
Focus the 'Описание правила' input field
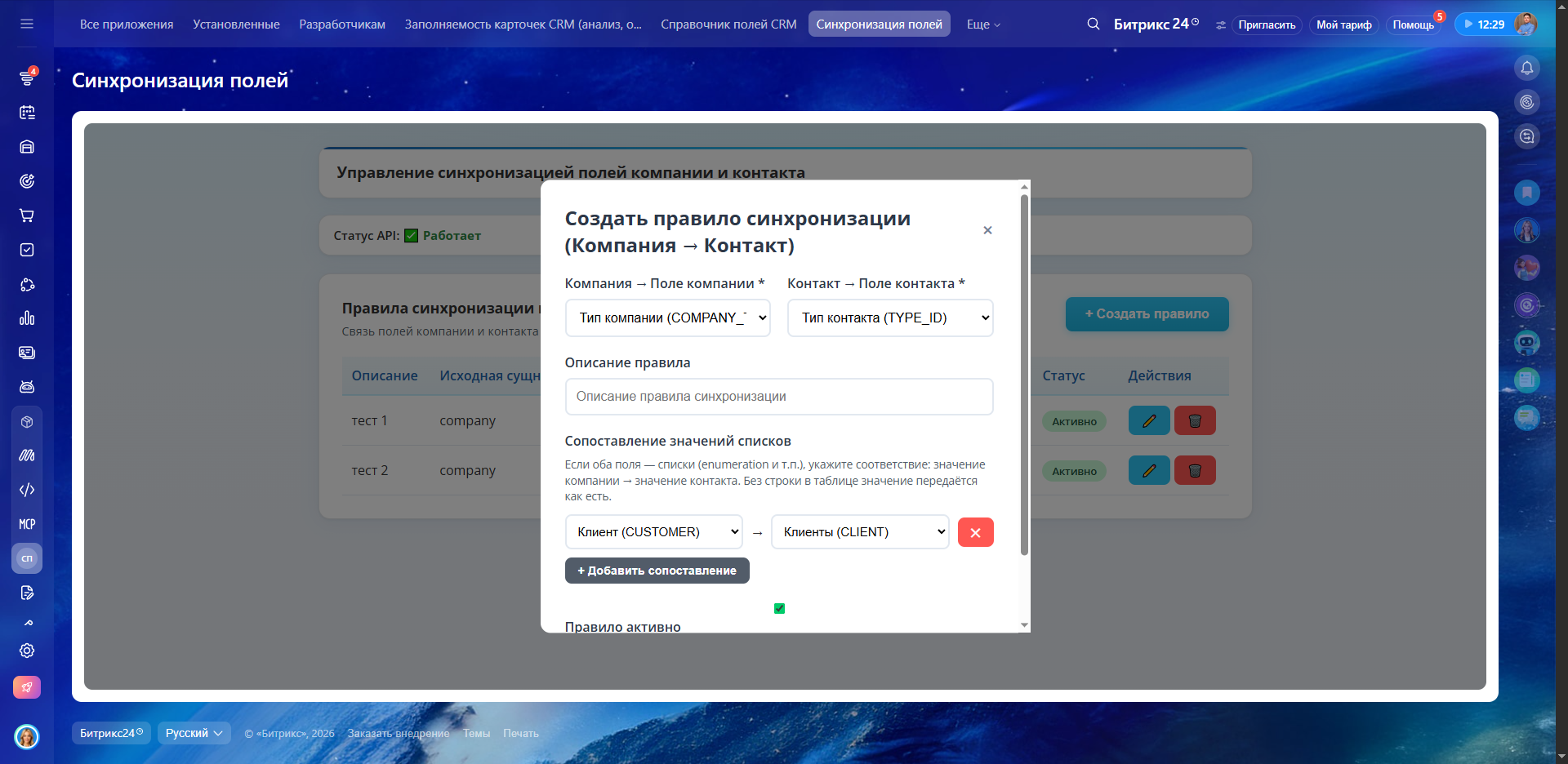click(x=779, y=397)
